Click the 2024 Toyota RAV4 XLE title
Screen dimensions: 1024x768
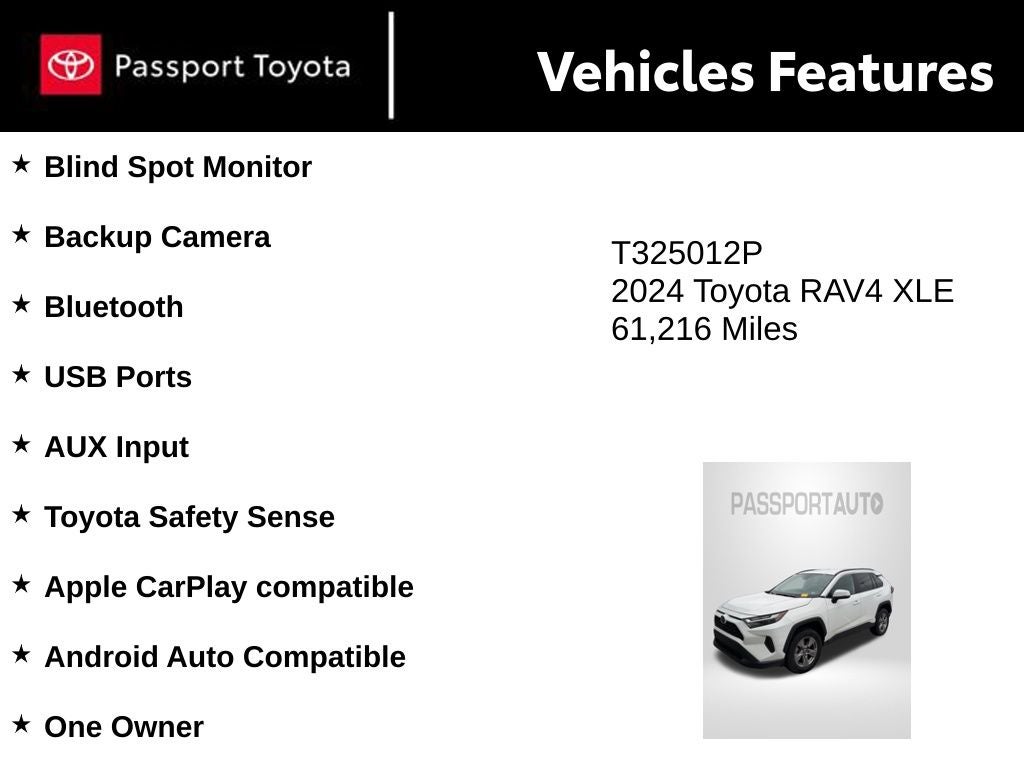[x=782, y=291]
